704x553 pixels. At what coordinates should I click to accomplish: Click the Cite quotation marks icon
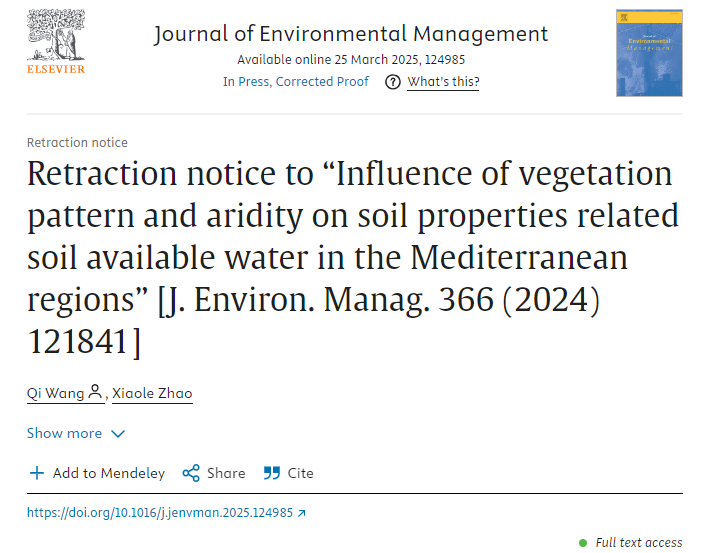272,473
